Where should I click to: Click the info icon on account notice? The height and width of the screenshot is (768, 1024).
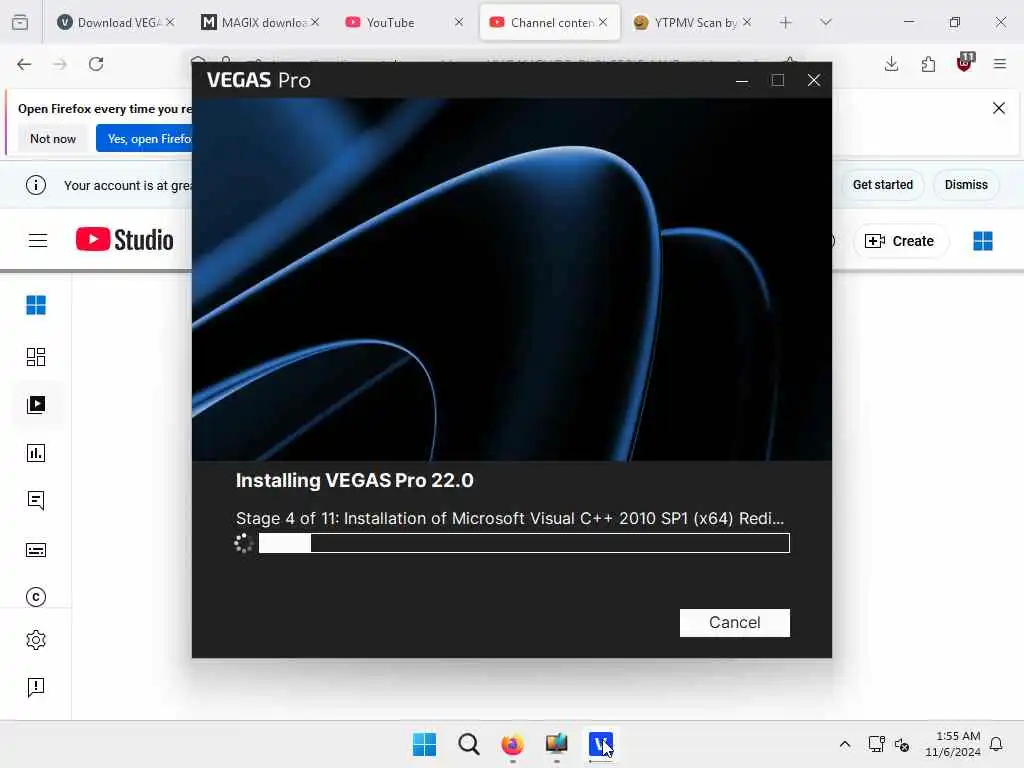click(x=36, y=185)
